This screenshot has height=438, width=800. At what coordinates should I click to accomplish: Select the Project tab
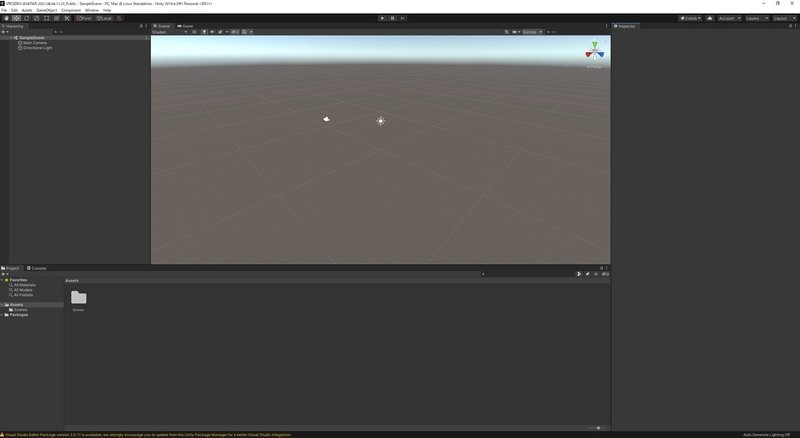10,268
